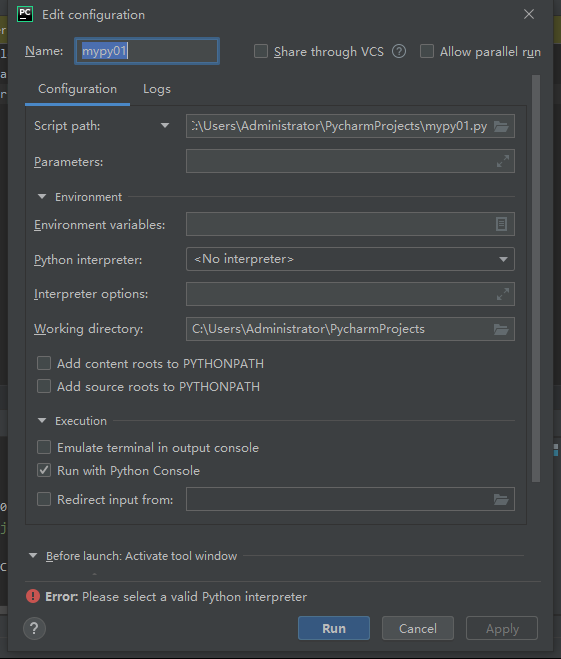Open Share through VCS help icon
Image resolution: width=561 pixels, height=659 pixels.
pyautogui.click(x=399, y=52)
